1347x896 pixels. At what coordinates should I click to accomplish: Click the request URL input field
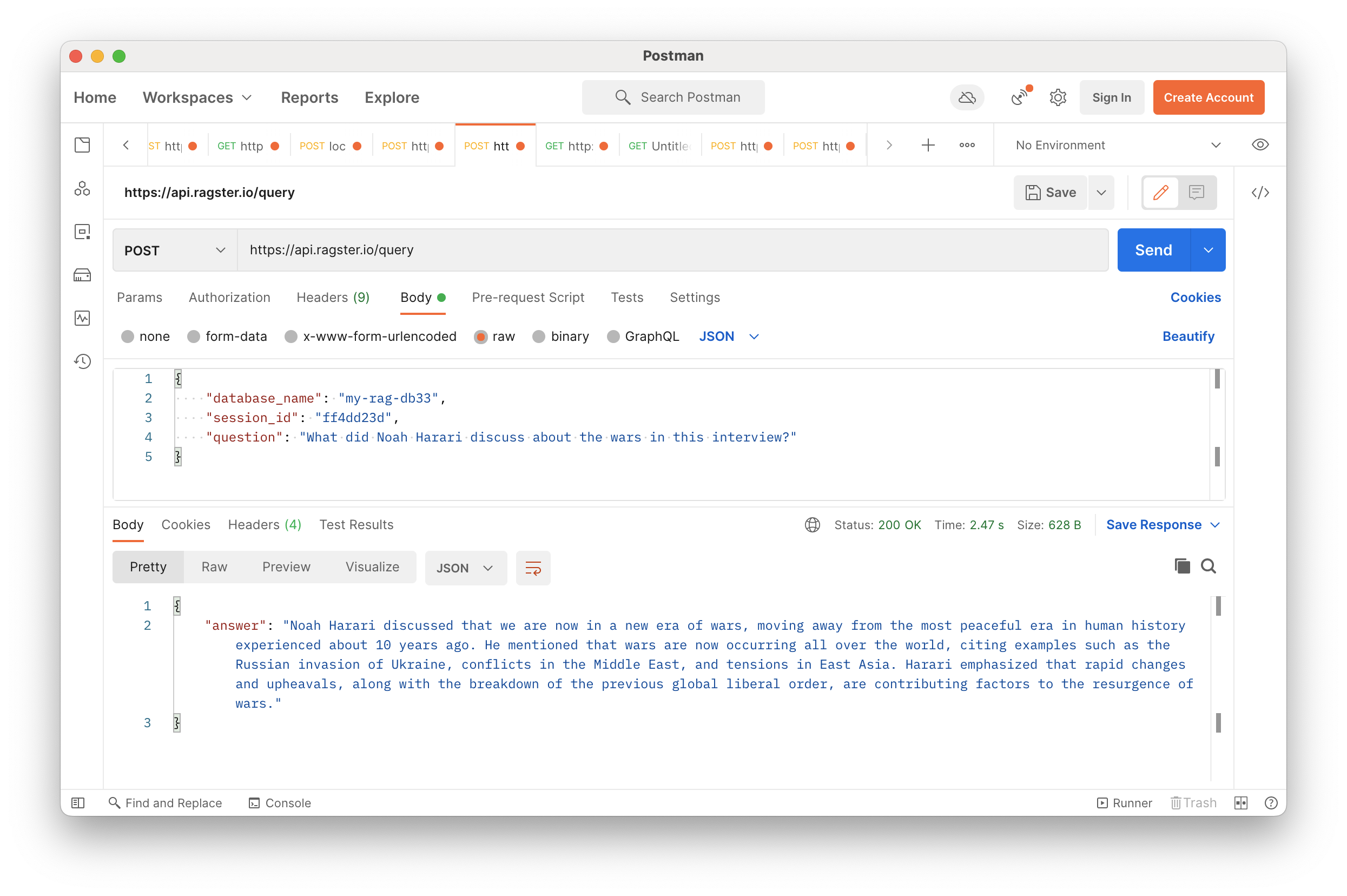click(x=672, y=251)
